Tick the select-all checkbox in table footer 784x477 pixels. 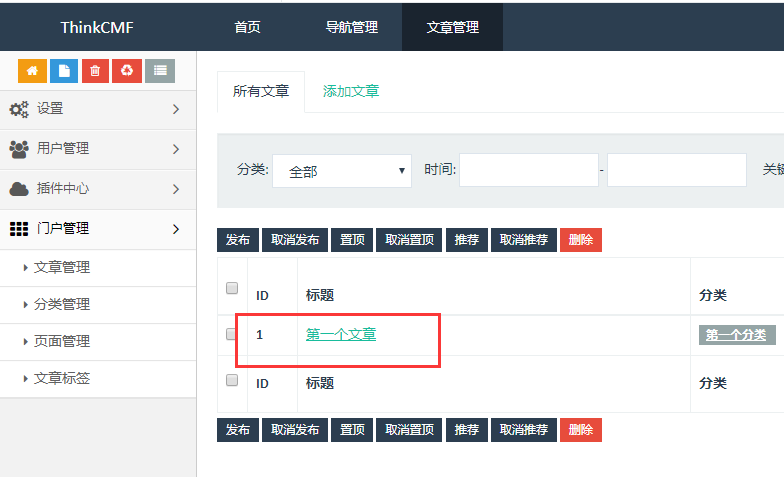coord(232,380)
